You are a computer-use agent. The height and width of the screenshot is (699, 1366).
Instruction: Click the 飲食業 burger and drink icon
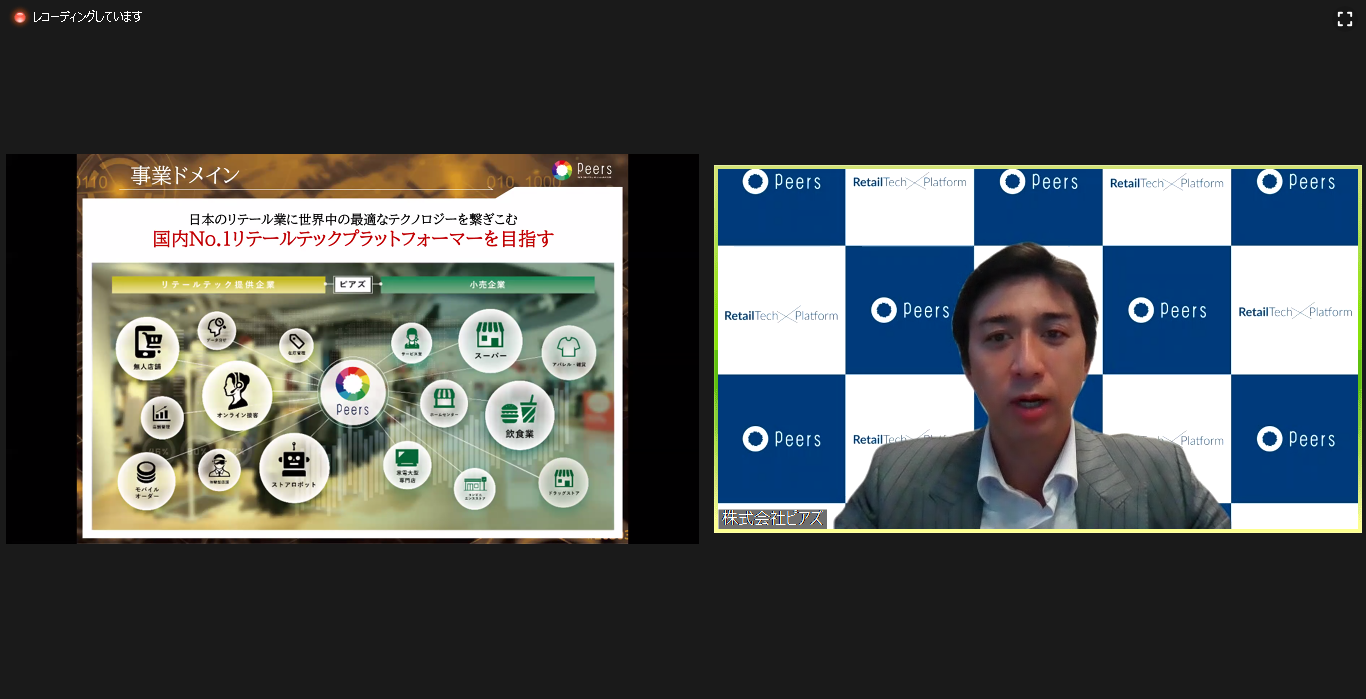pyautogui.click(x=518, y=414)
